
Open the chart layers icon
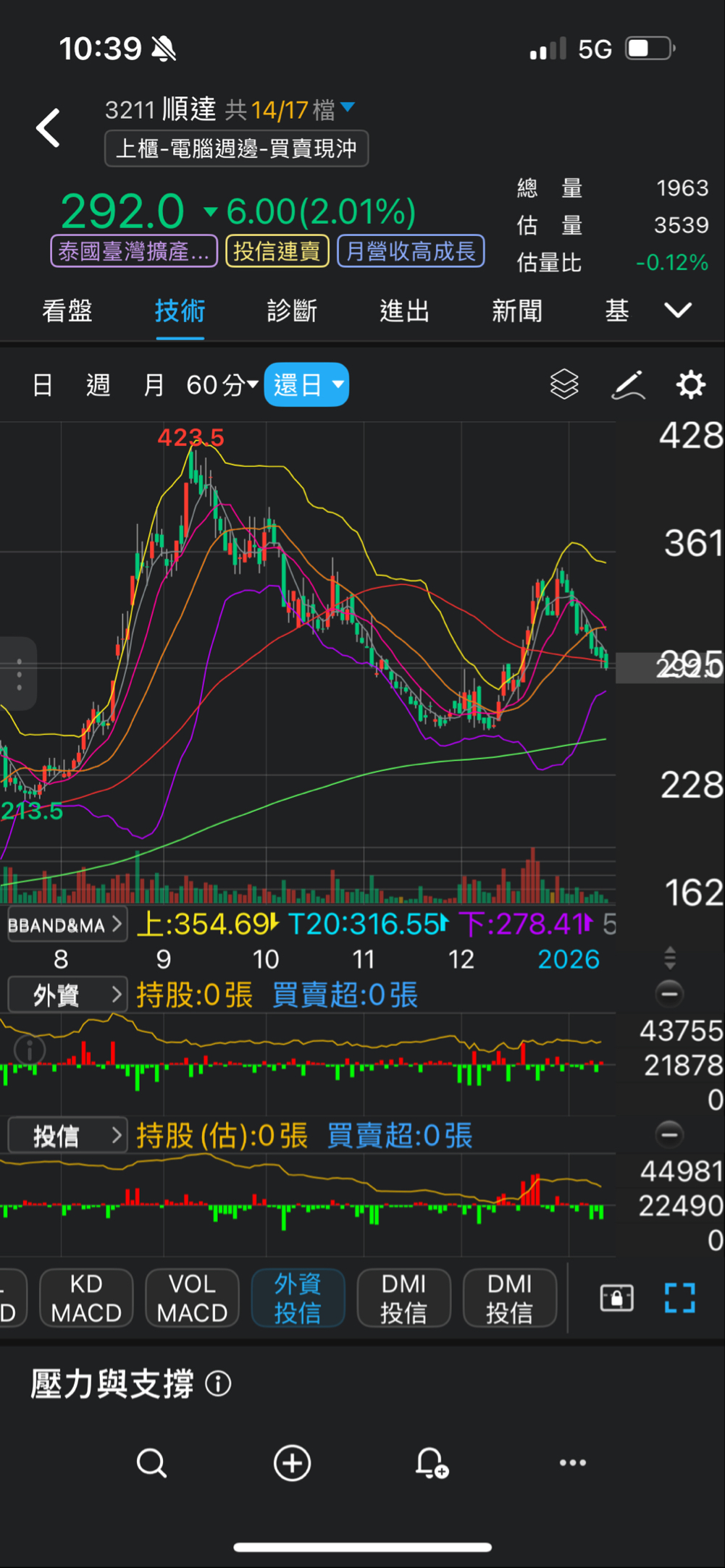564,384
